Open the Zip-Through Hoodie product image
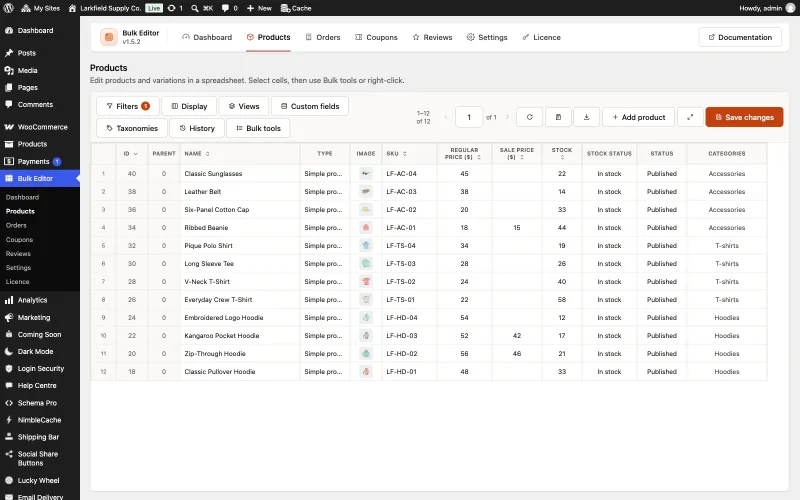The width and height of the screenshot is (800, 500). [x=366, y=354]
